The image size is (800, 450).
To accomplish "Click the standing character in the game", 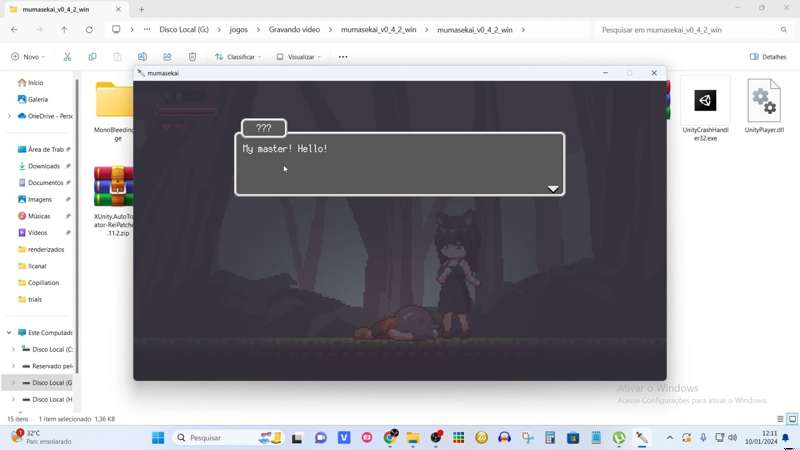I will pyautogui.click(x=455, y=276).
